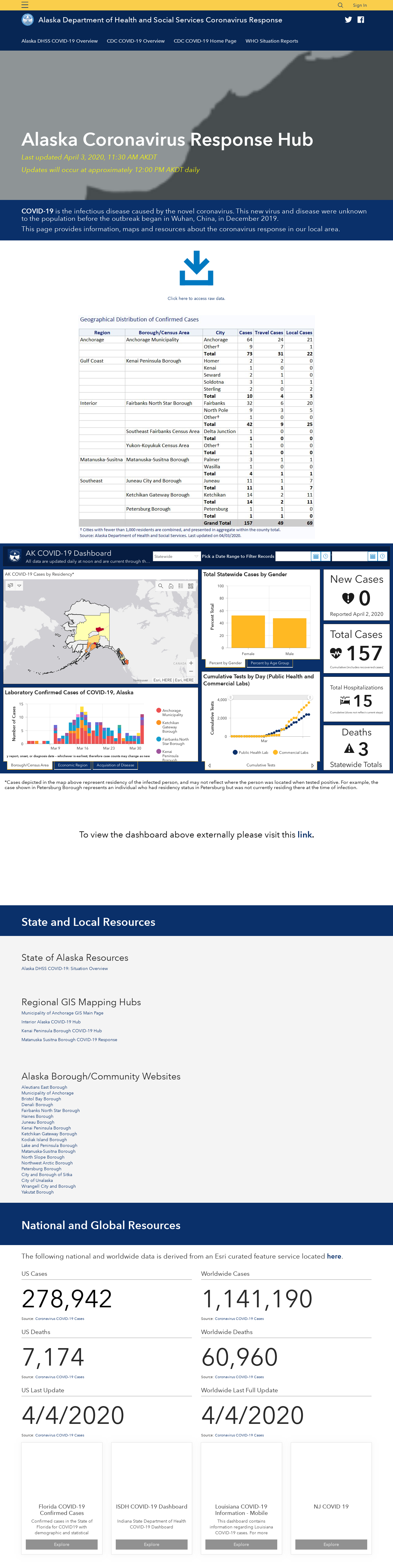Image resolution: width=393 pixels, height=1568 pixels.
Task: Open CDC COVID-19 Overview menu item
Action: 136,41
